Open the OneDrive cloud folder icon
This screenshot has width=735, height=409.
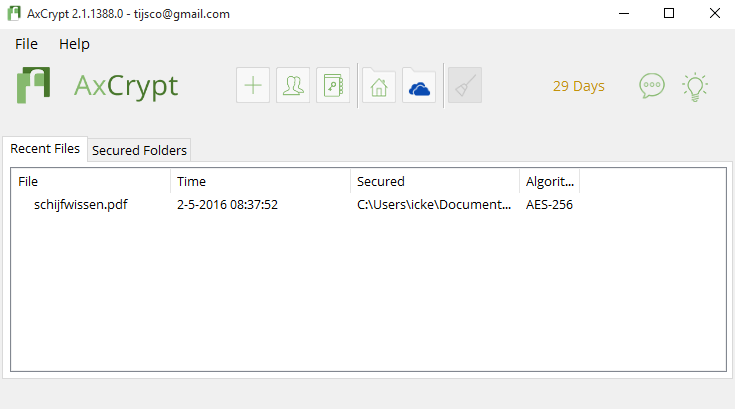(x=419, y=86)
